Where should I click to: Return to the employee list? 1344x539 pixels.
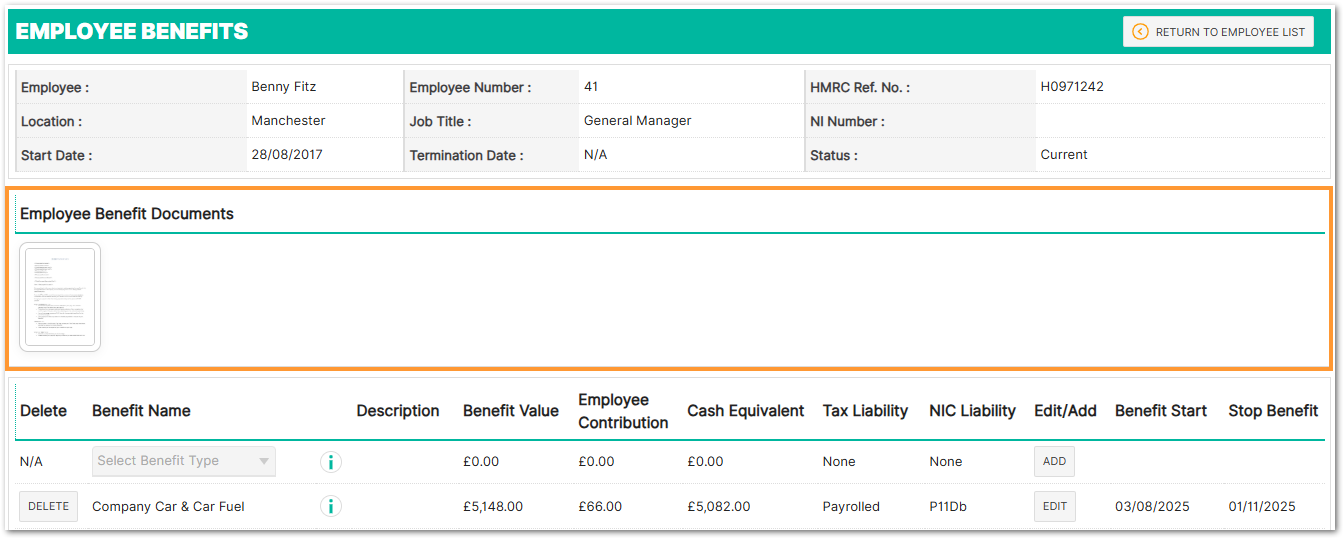[x=1218, y=32]
